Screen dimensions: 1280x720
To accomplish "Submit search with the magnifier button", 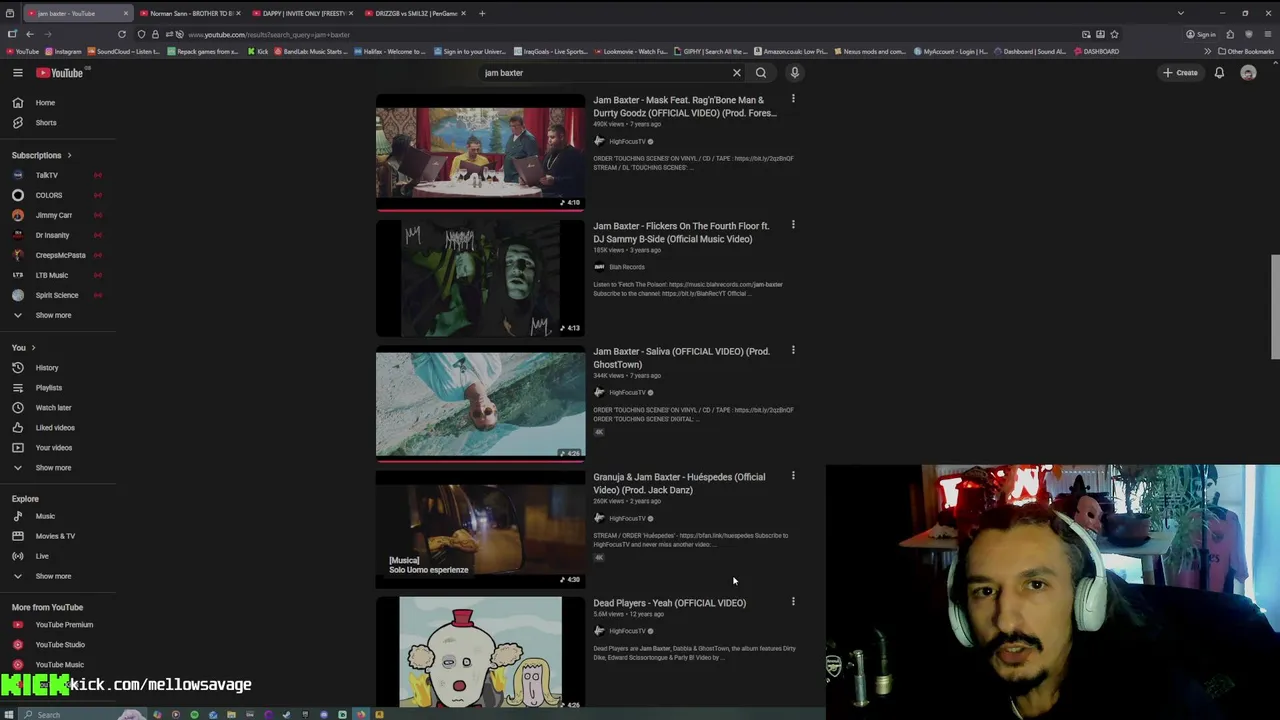I will (761, 73).
